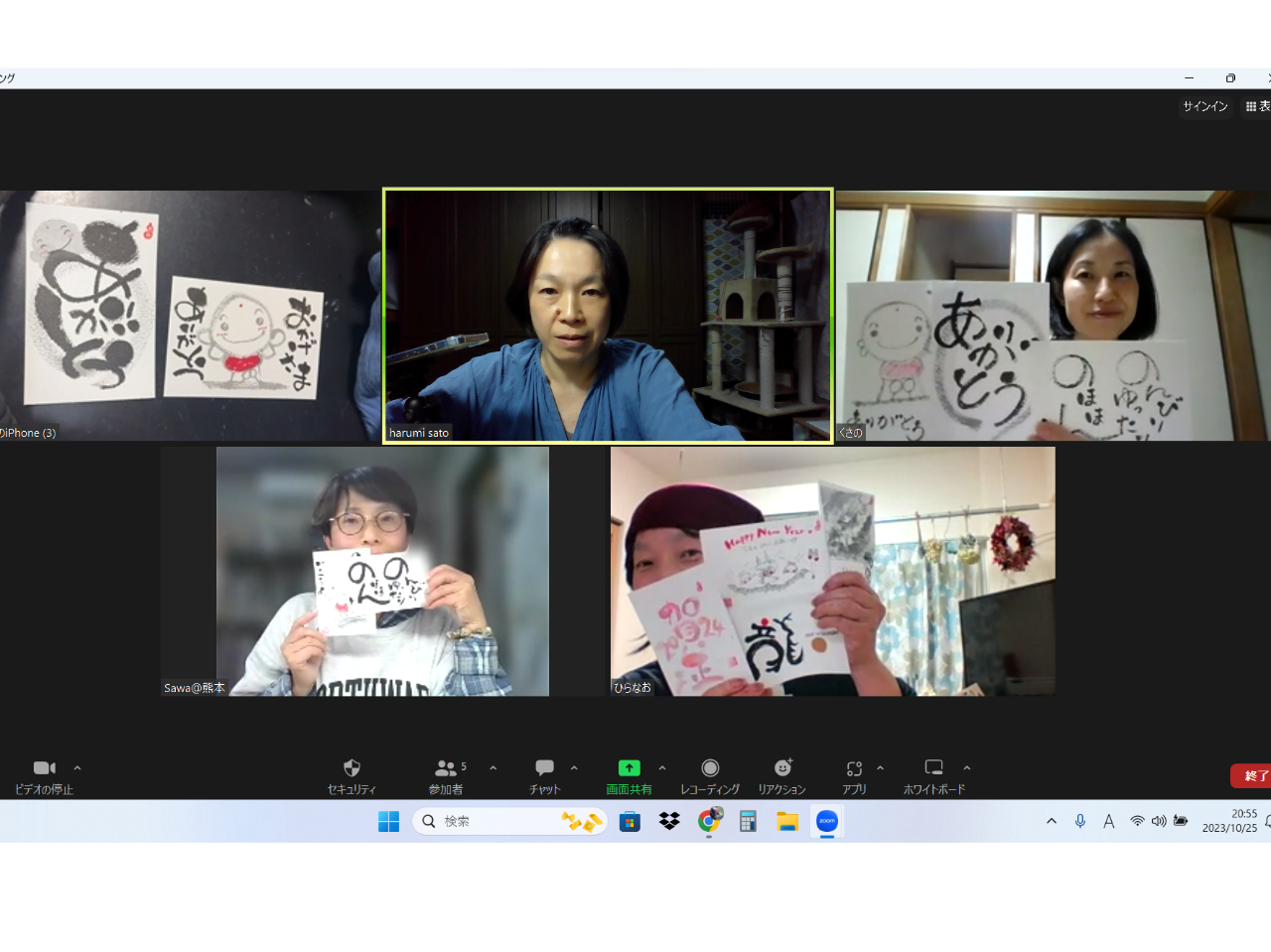Toggle recording with the record icon

[710, 768]
